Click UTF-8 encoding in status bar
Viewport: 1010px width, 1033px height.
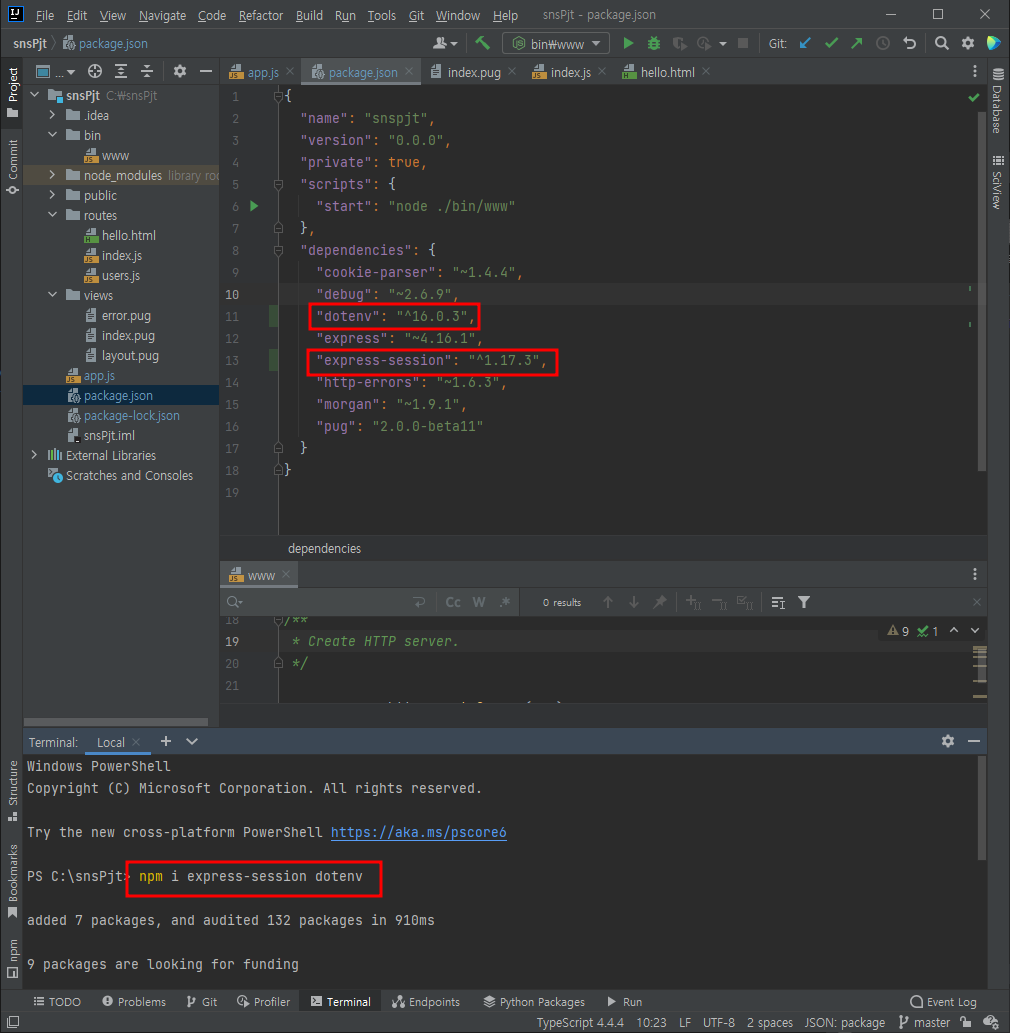pyautogui.click(x=718, y=1022)
